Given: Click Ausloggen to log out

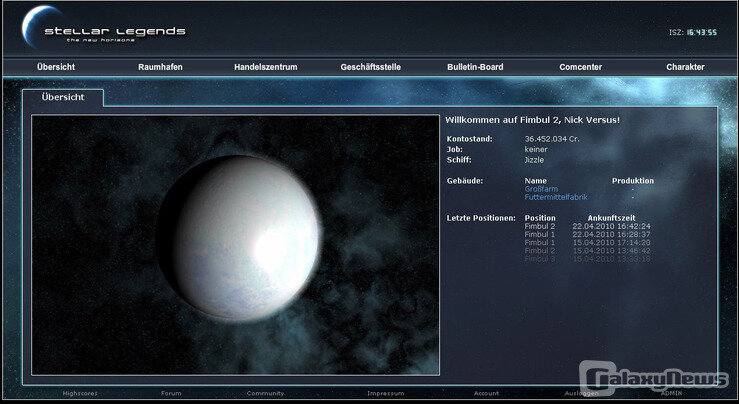Looking at the screenshot, I should click(x=582, y=393).
